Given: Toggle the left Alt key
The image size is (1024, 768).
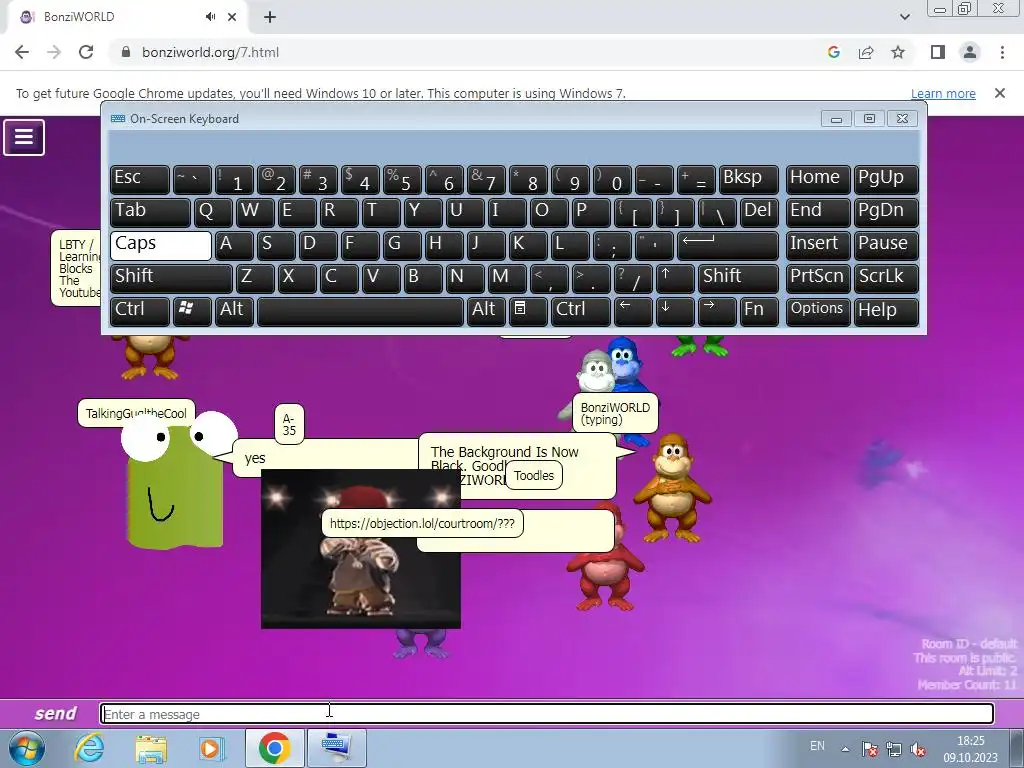Looking at the screenshot, I should pos(234,311).
